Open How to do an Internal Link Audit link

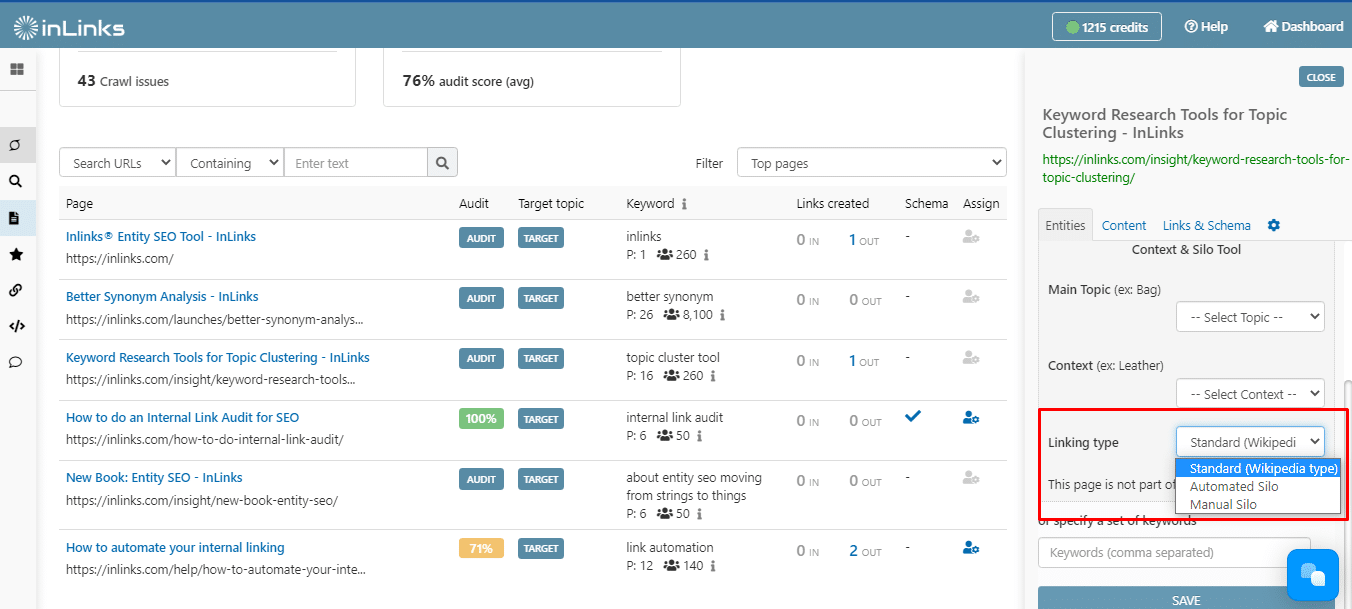[182, 417]
